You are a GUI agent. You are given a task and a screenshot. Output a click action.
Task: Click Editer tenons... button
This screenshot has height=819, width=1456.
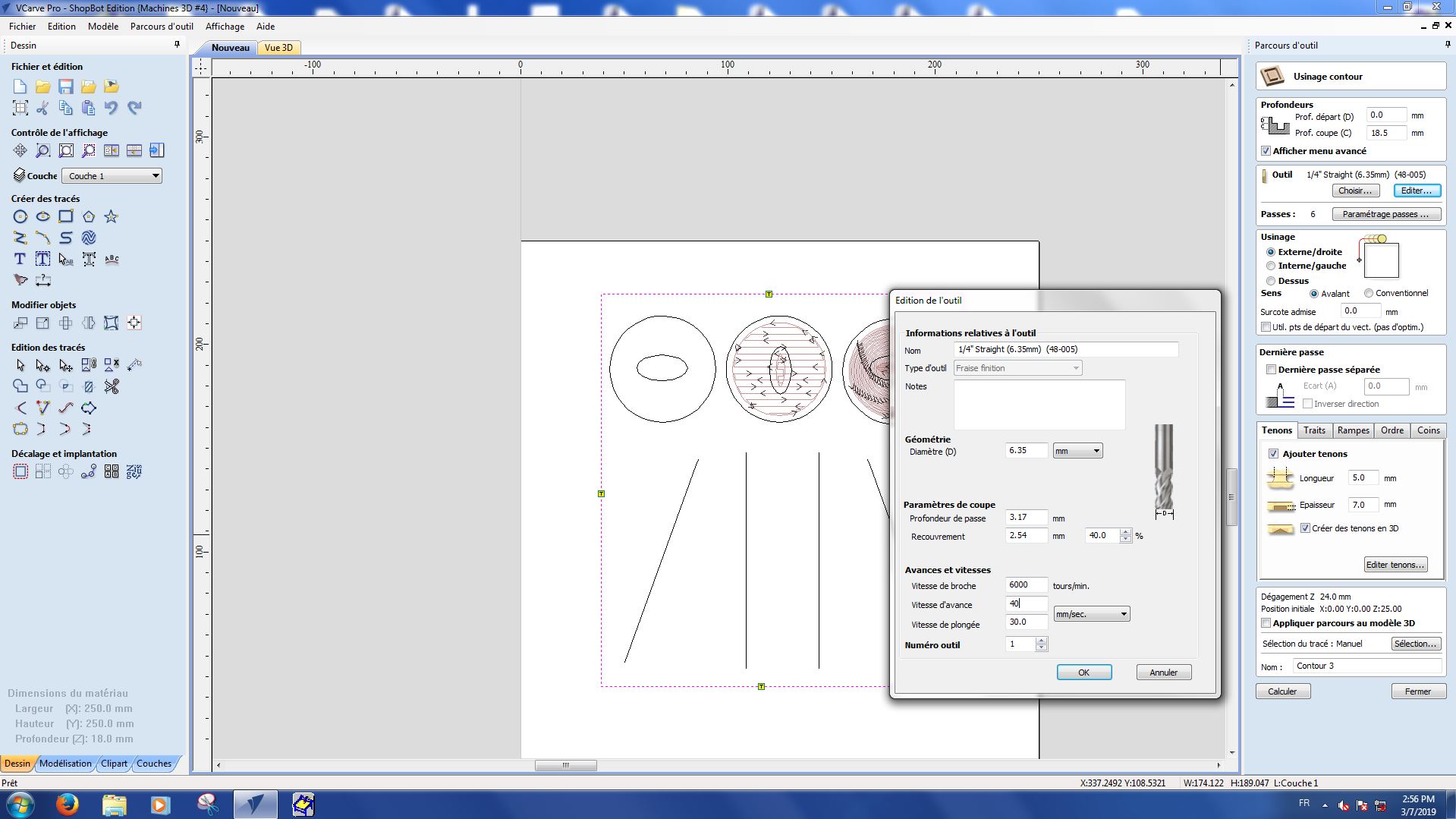click(1395, 565)
